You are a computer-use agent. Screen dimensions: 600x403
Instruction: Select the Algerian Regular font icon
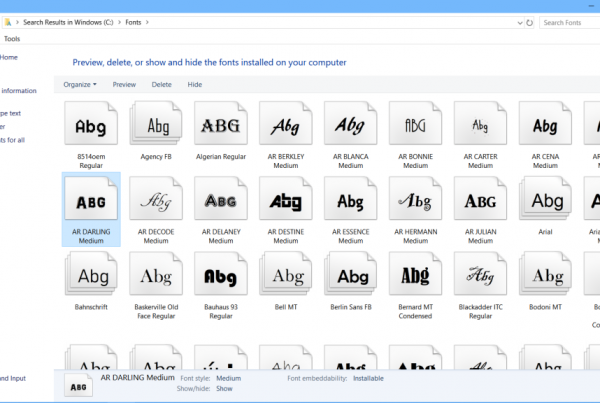click(221, 123)
